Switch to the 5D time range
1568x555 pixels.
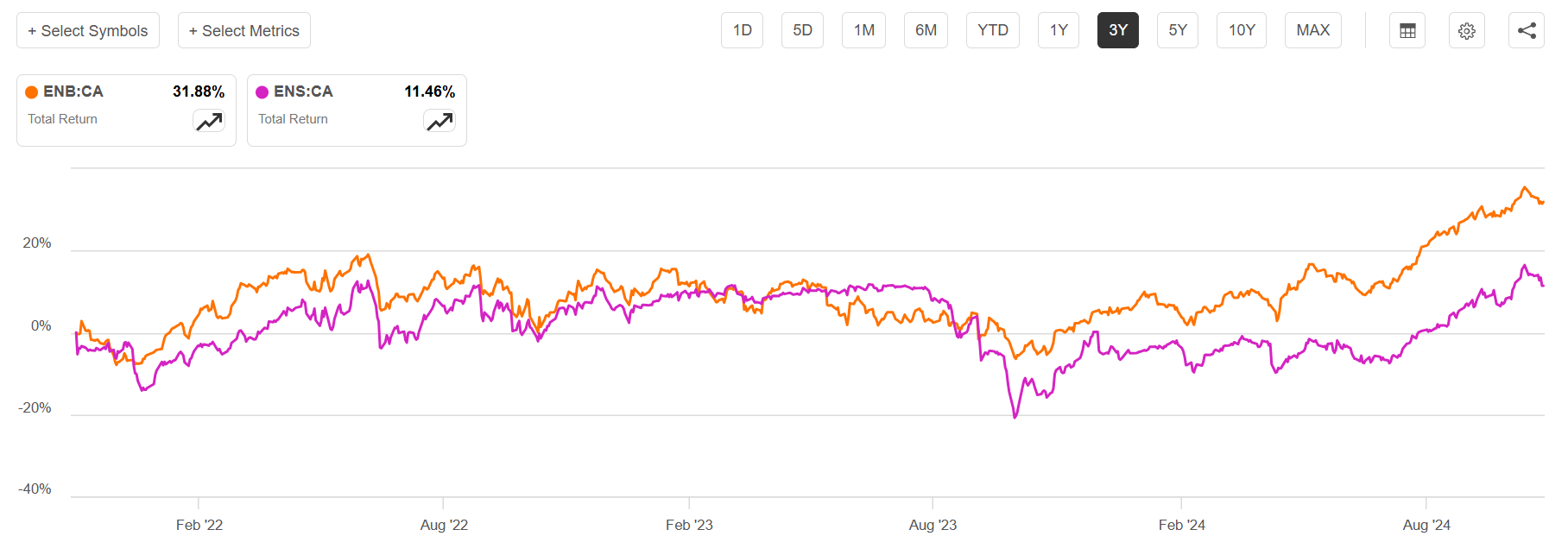[x=803, y=30]
